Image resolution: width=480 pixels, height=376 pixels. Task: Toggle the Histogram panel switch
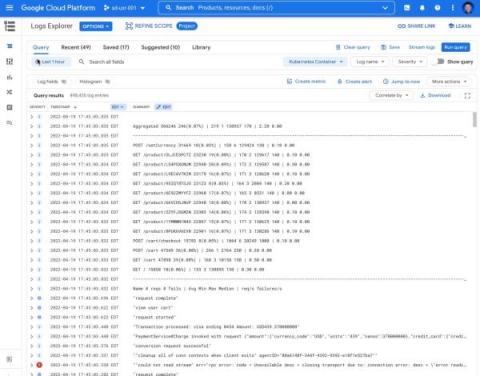point(107,82)
